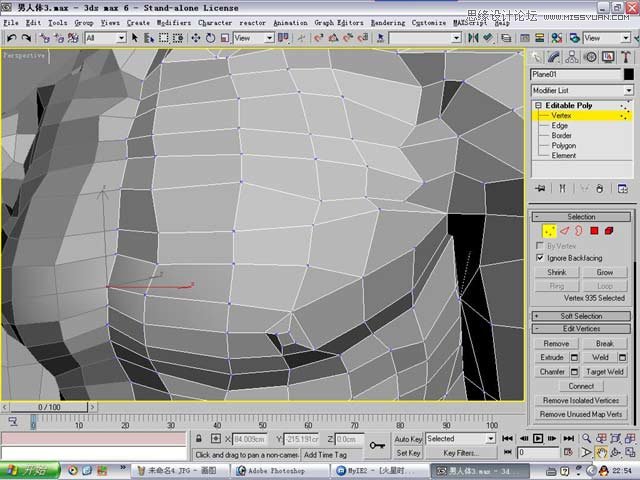The height and width of the screenshot is (480, 640).
Task: Open the Named Selection Sets dropdown
Action: pos(425,38)
